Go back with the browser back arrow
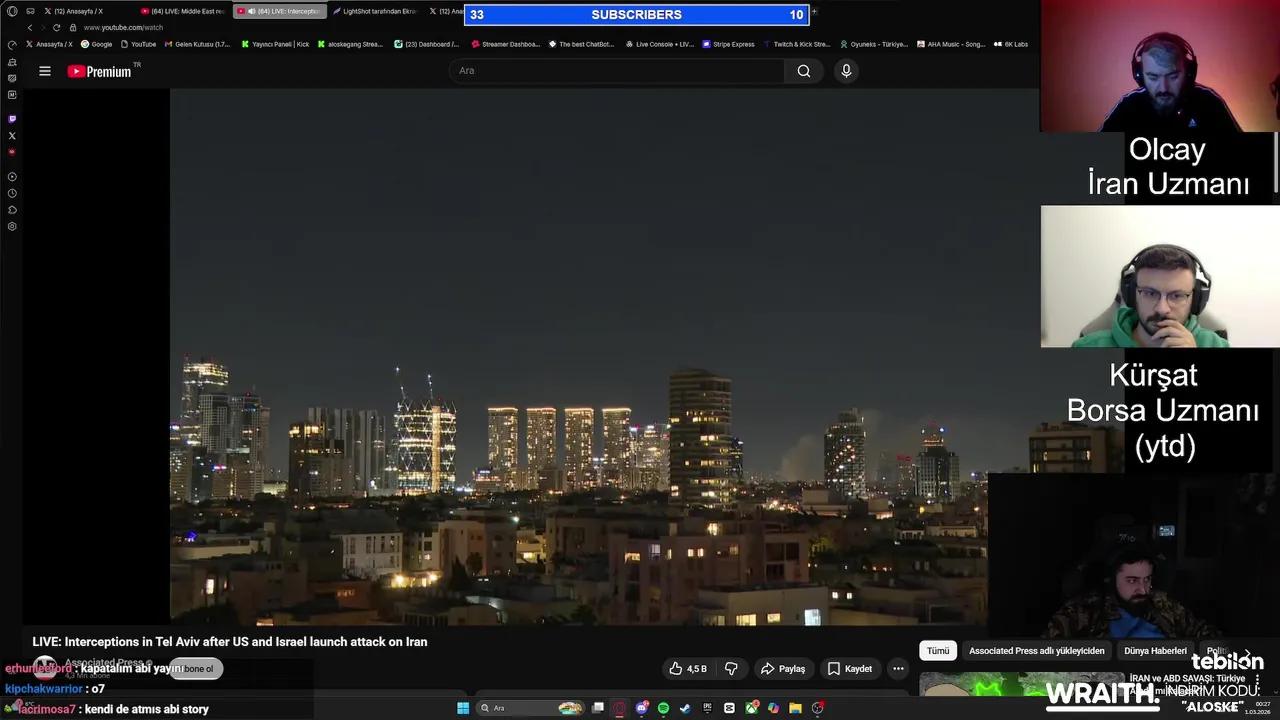Image resolution: width=1280 pixels, height=720 pixels. point(30,28)
